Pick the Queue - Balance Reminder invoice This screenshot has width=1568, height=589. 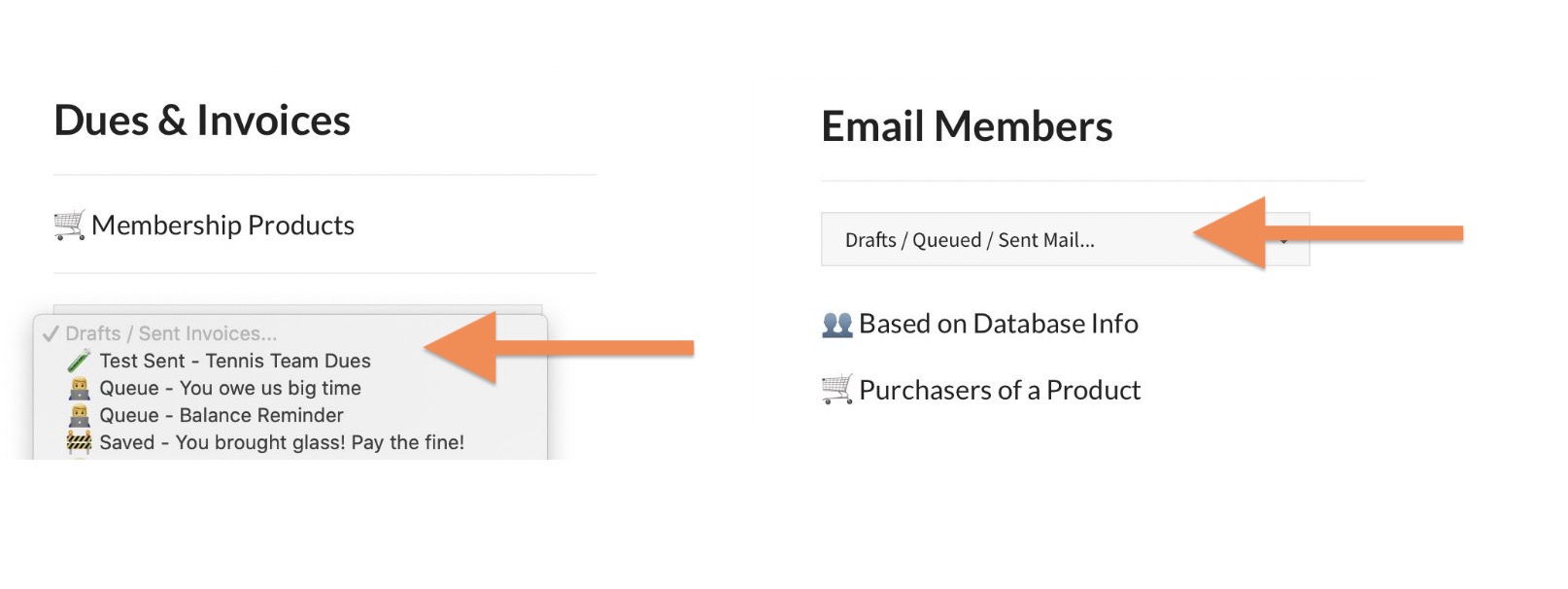tap(222, 415)
